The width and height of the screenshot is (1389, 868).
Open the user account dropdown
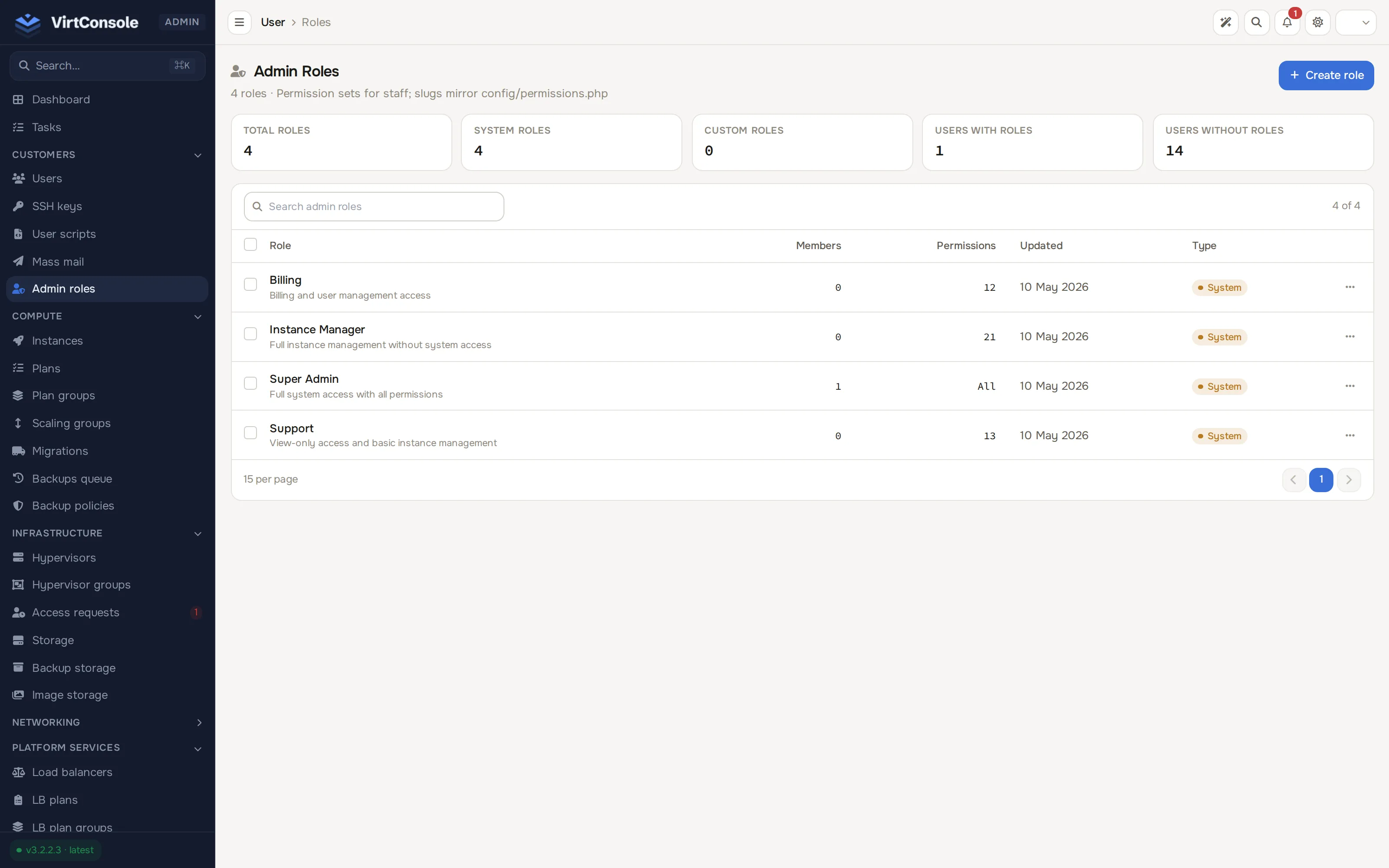coord(1356,23)
